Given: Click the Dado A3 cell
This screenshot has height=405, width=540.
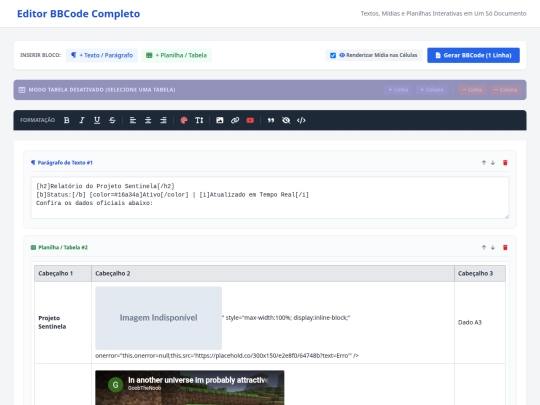Looking at the screenshot, I should [x=480, y=322].
